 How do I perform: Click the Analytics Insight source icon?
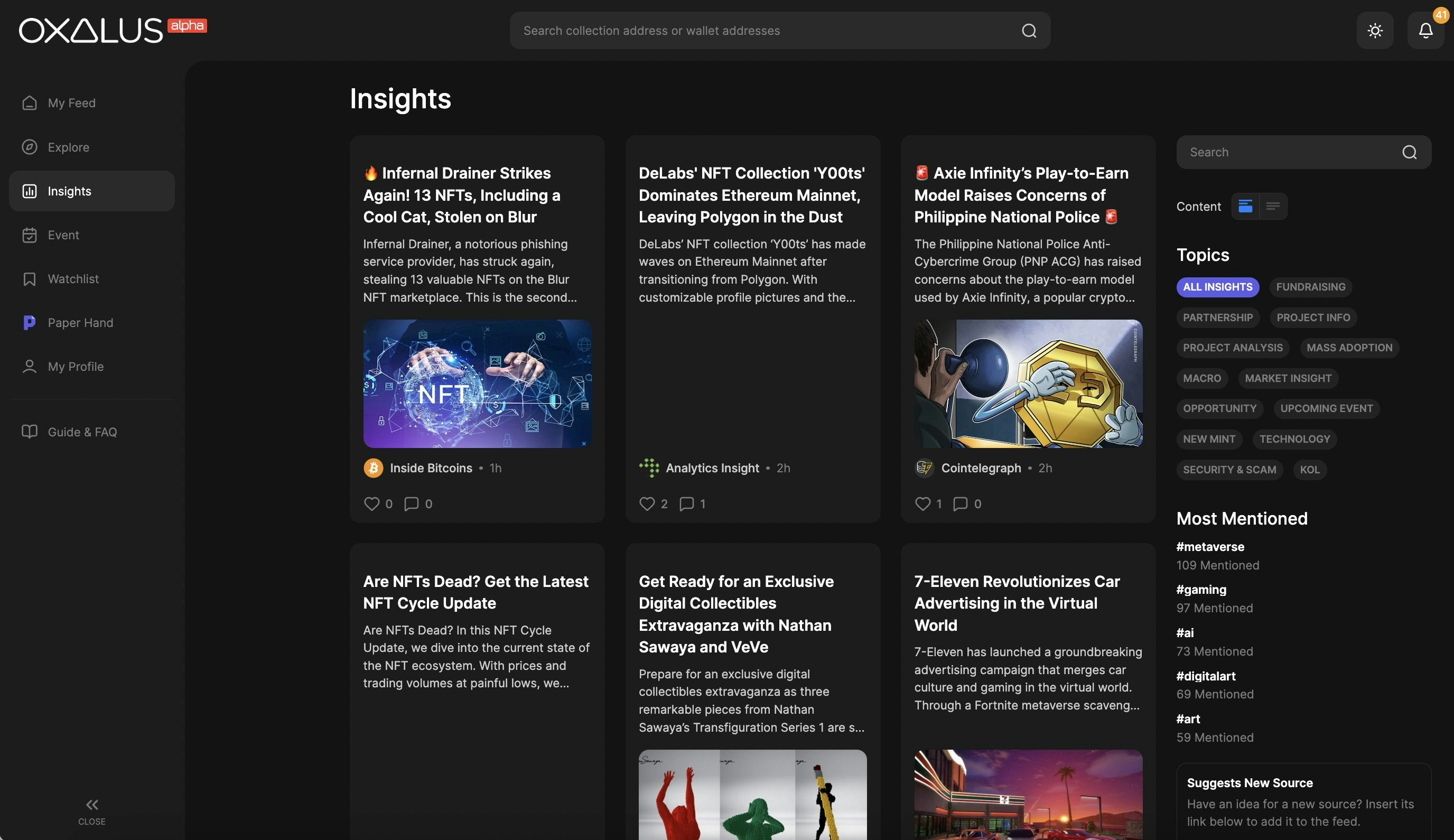649,468
